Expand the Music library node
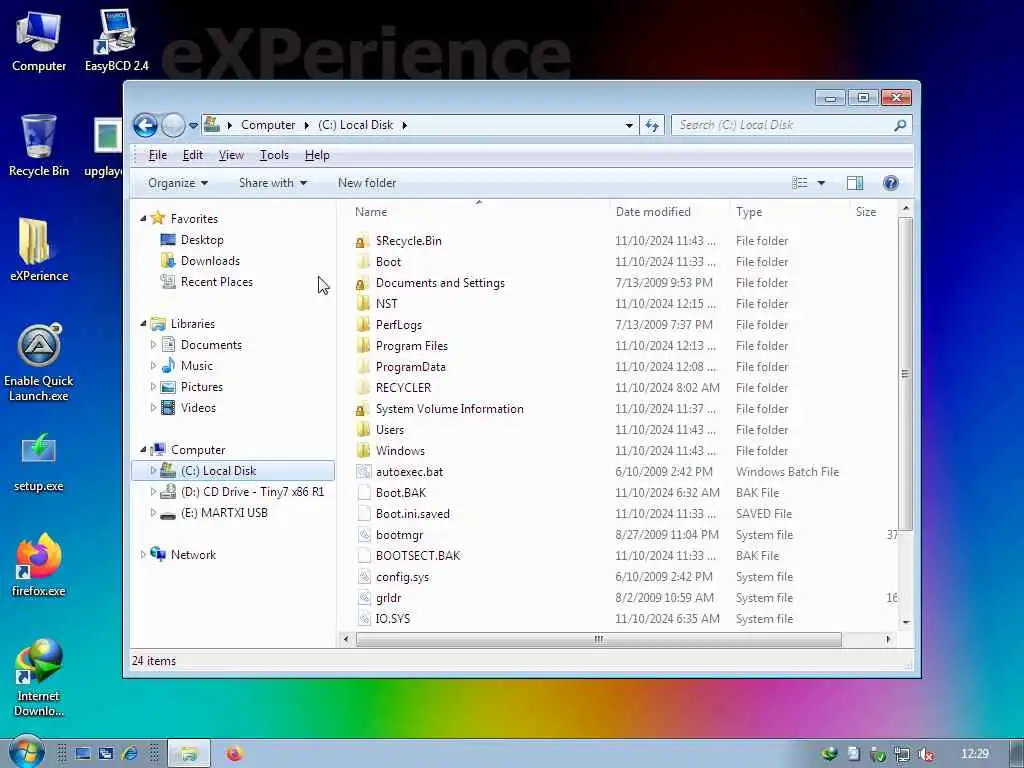Screen dimensions: 1024x768 pyautogui.click(x=153, y=366)
